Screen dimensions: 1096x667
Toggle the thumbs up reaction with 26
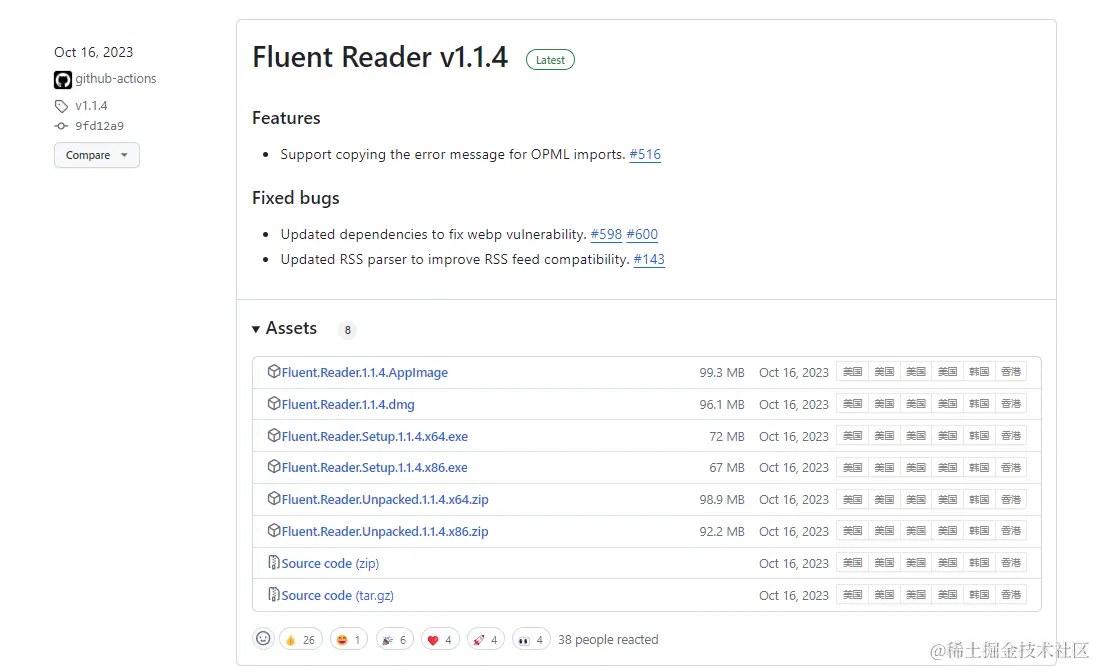301,640
